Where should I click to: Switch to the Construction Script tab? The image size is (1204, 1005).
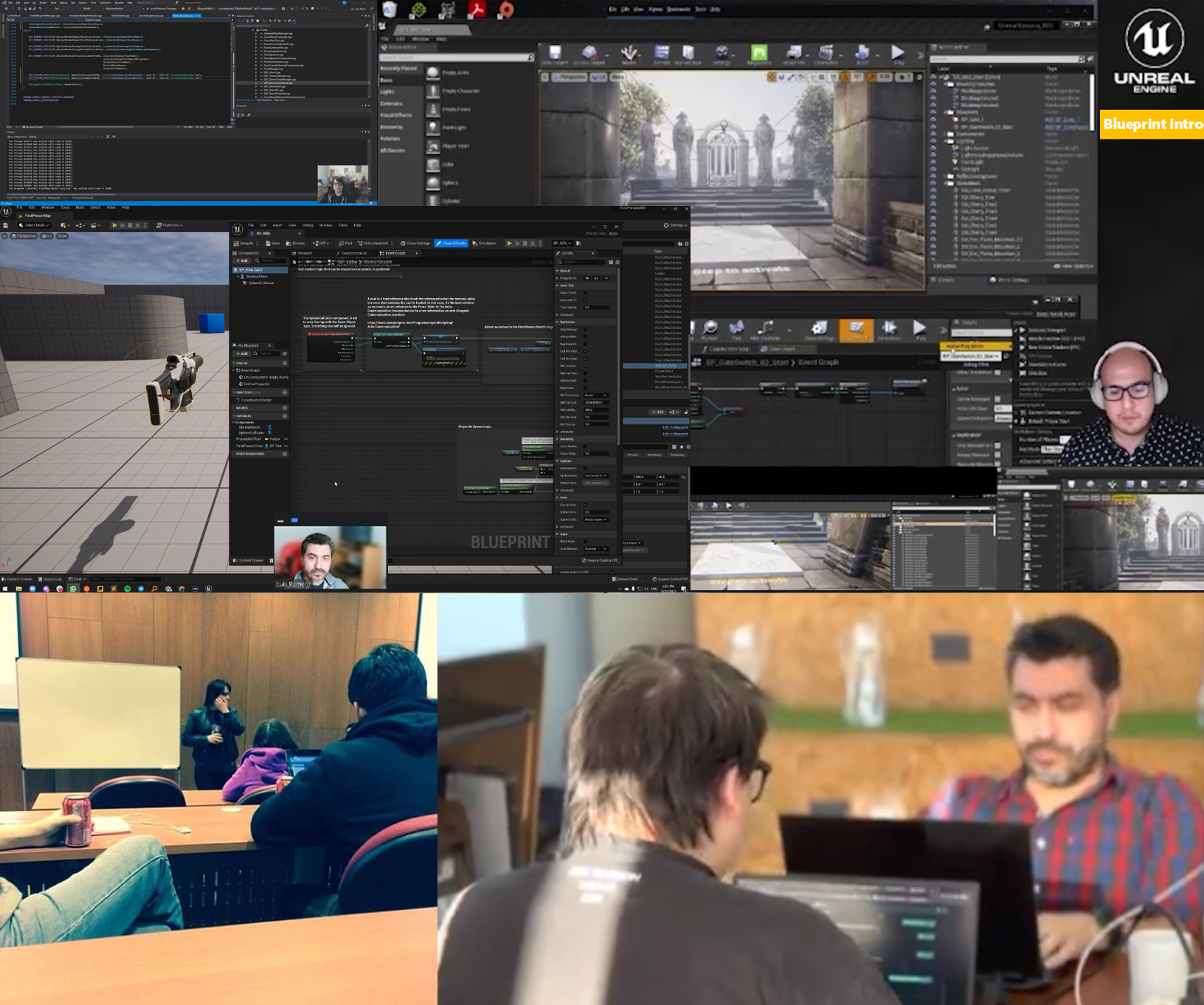tap(353, 253)
